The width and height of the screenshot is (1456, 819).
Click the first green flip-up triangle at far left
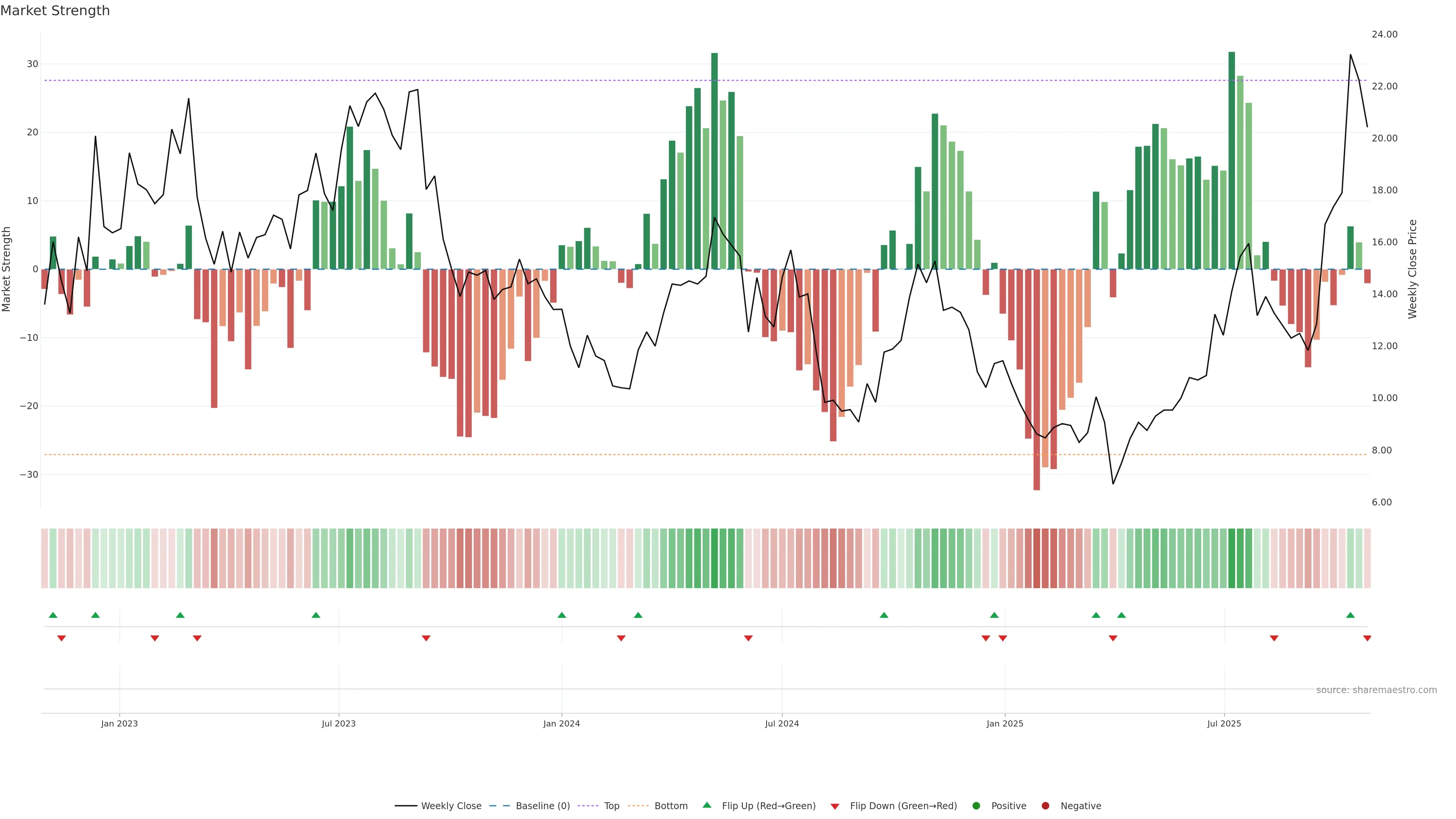pyautogui.click(x=53, y=615)
